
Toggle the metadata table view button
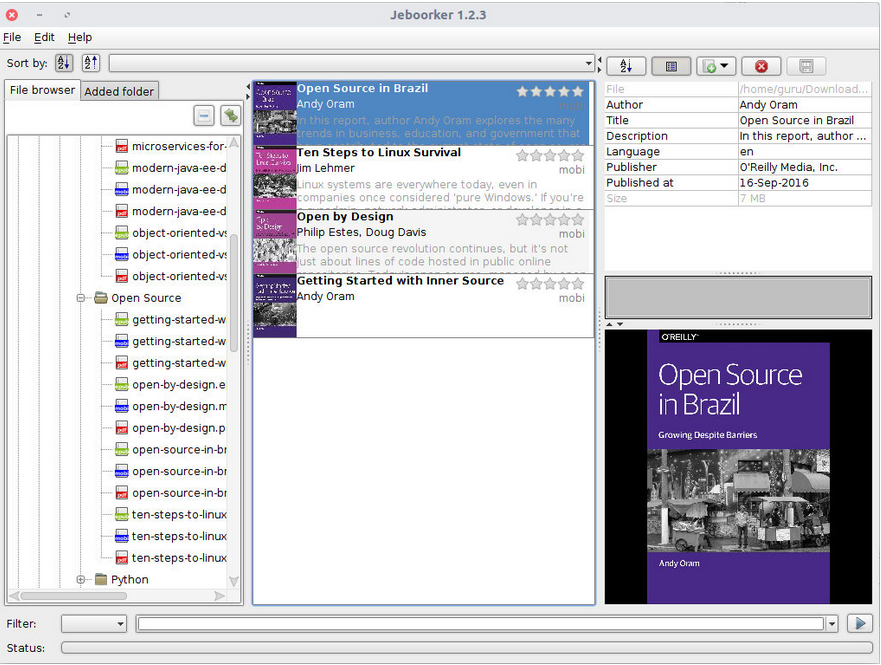tap(671, 66)
